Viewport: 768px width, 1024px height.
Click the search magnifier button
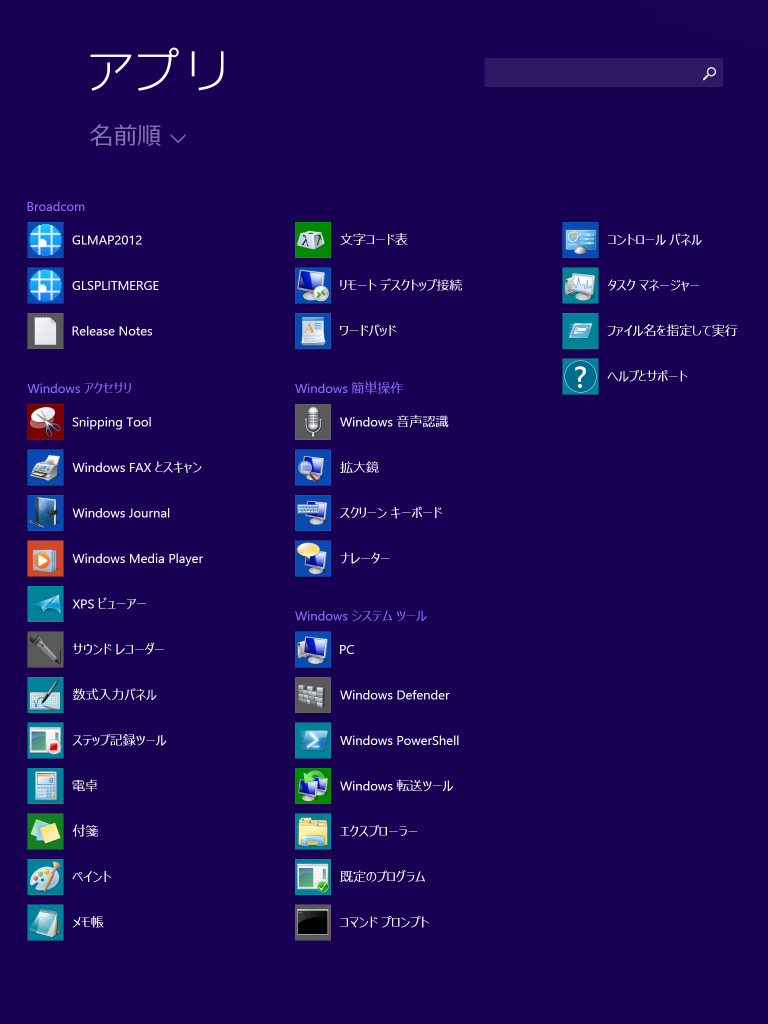coord(709,73)
